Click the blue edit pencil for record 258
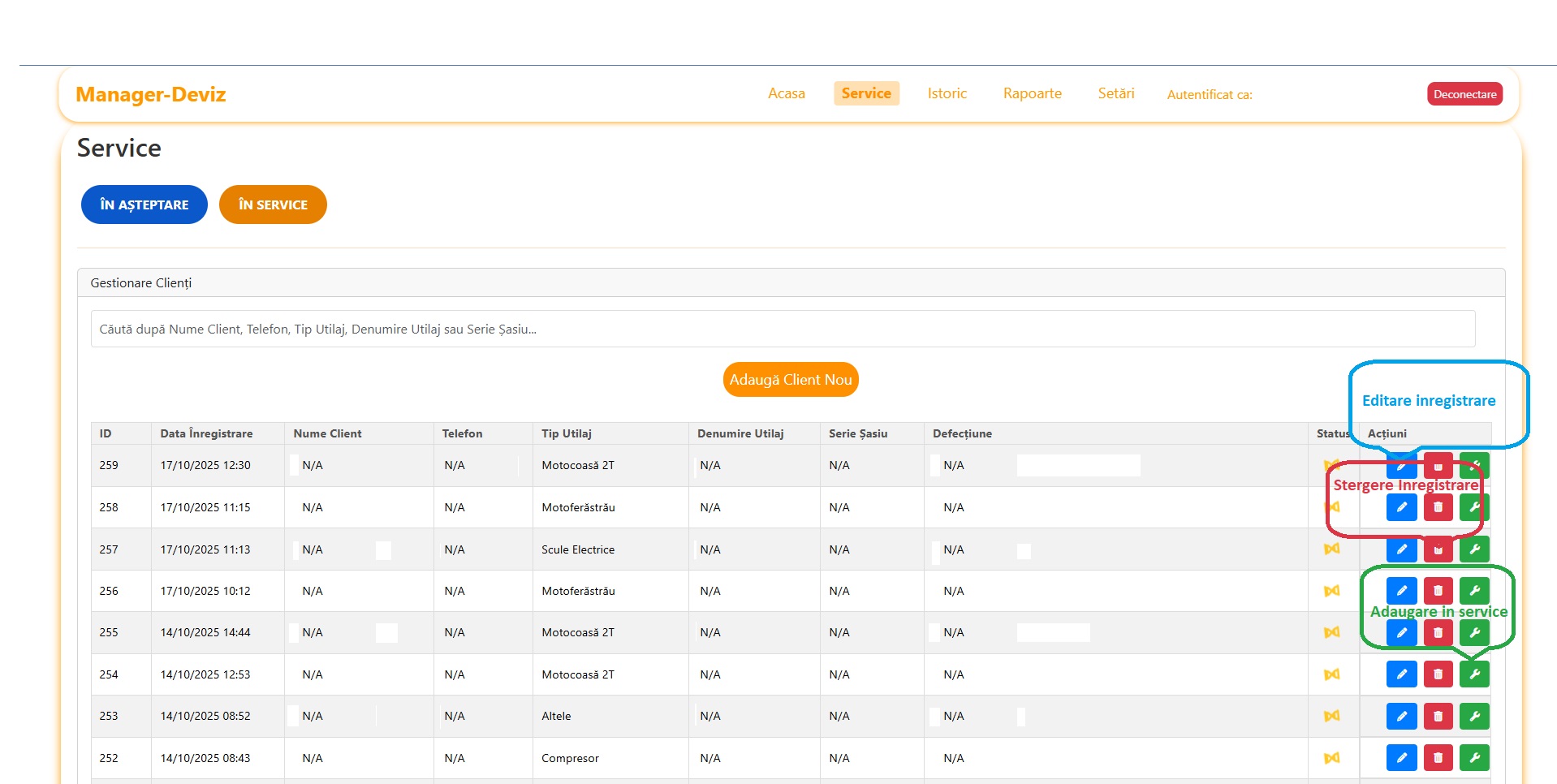This screenshot has width=1557, height=784. [x=1401, y=507]
